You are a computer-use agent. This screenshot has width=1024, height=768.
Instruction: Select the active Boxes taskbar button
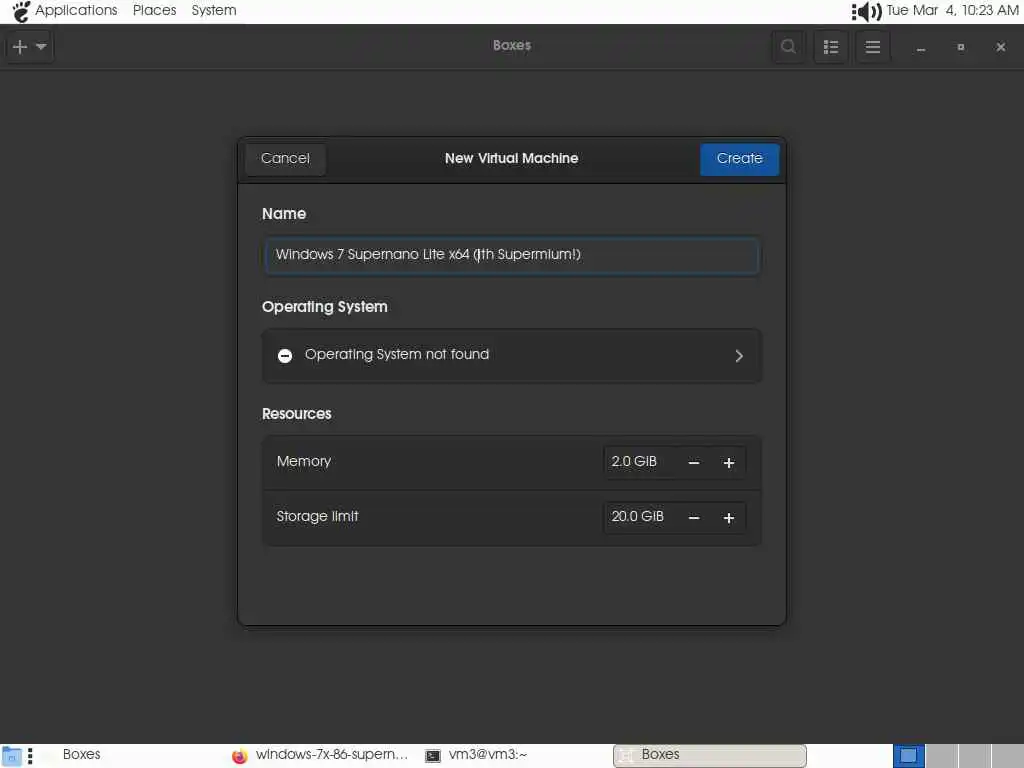tap(709, 756)
